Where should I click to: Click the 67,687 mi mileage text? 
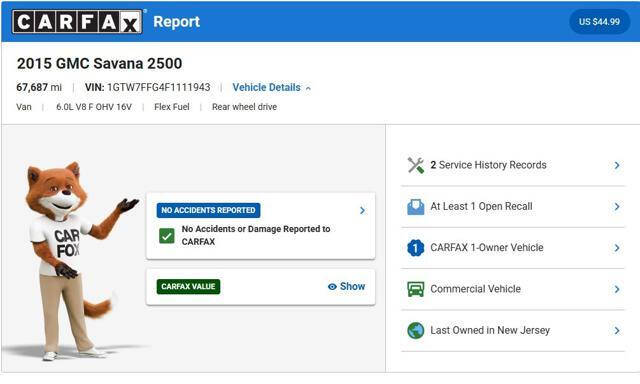39,87
